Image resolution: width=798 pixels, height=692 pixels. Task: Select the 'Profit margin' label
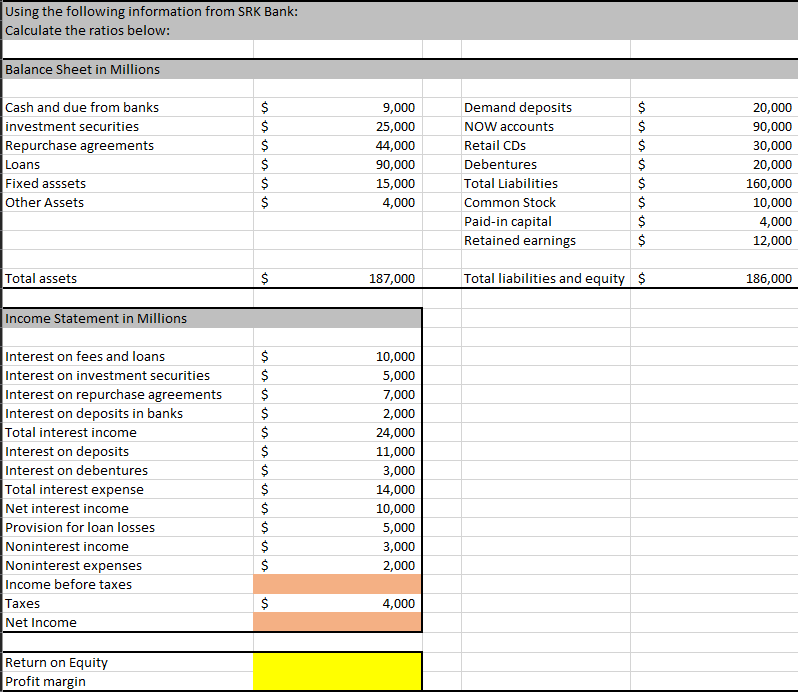(128, 681)
